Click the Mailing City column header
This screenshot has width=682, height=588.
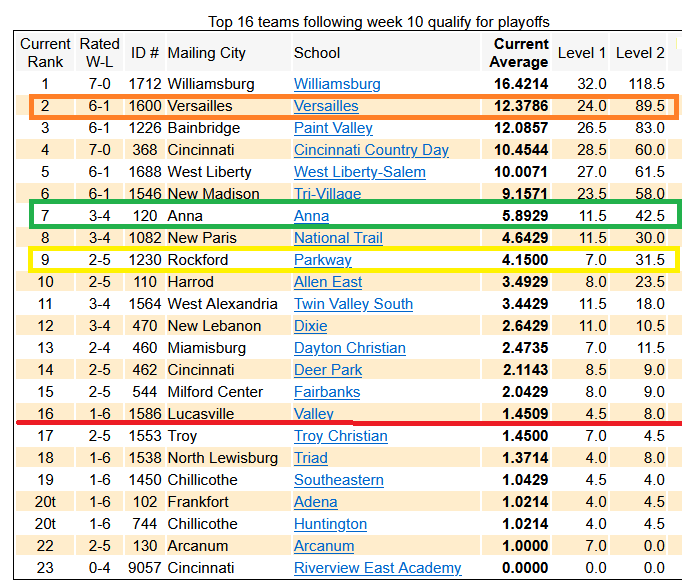pos(207,53)
